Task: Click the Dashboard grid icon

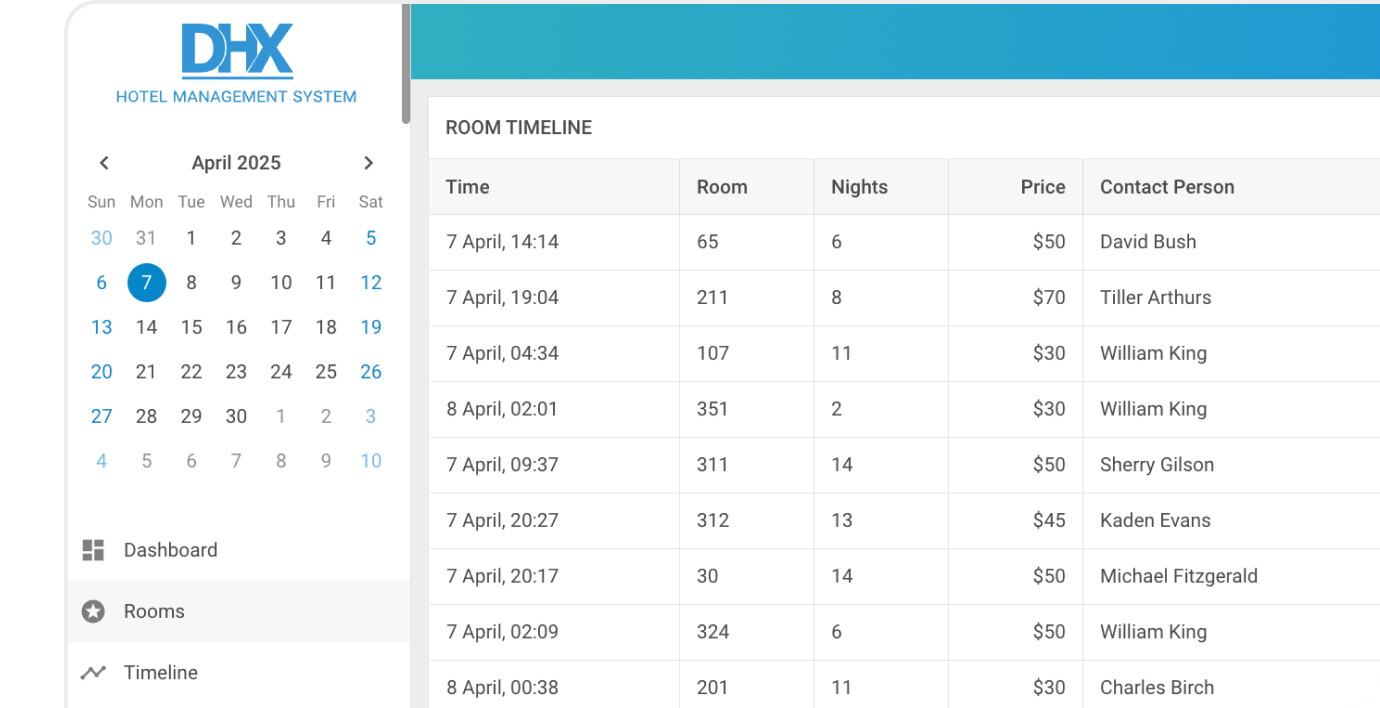Action: [x=93, y=550]
